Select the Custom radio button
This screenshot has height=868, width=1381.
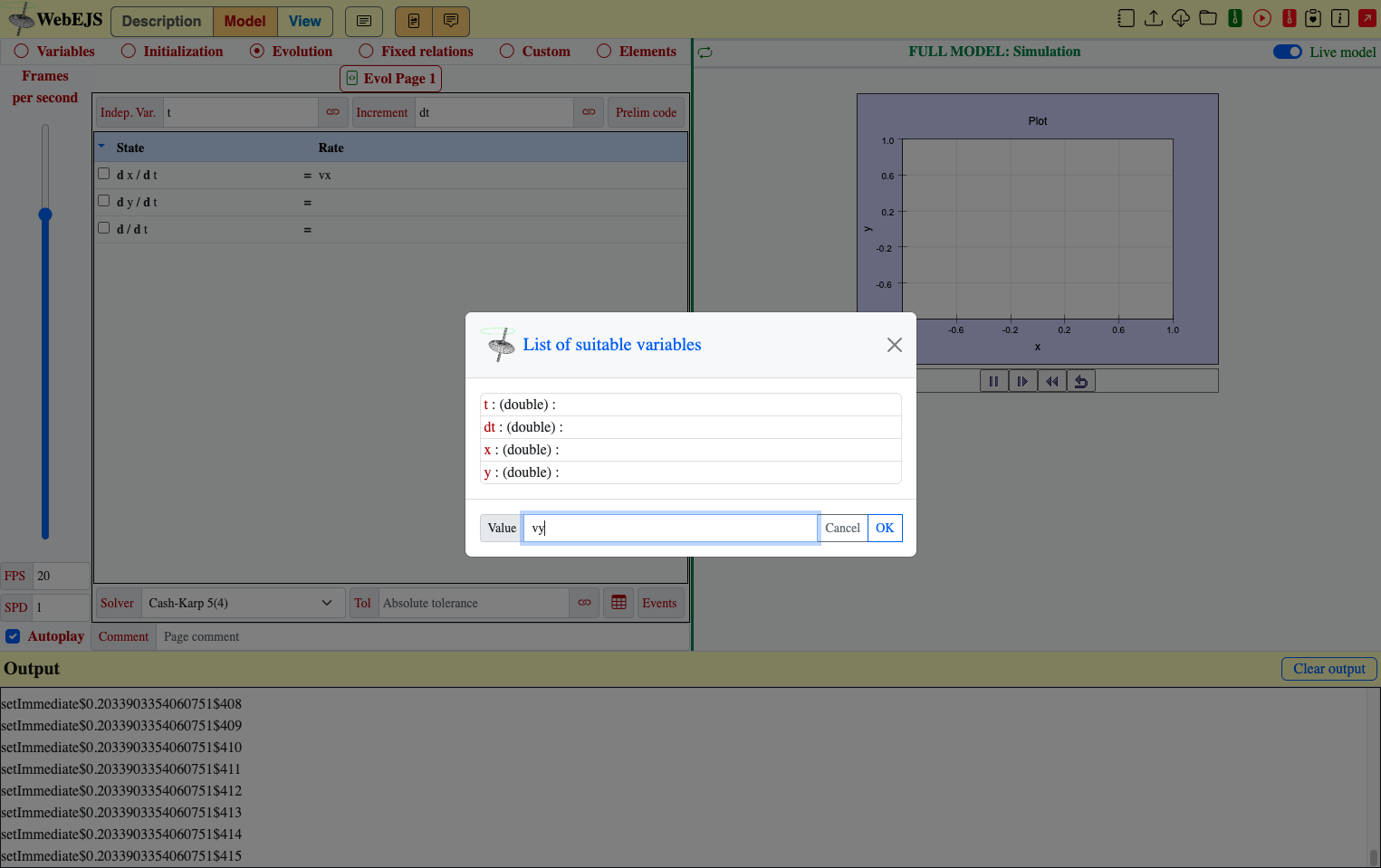pos(507,52)
